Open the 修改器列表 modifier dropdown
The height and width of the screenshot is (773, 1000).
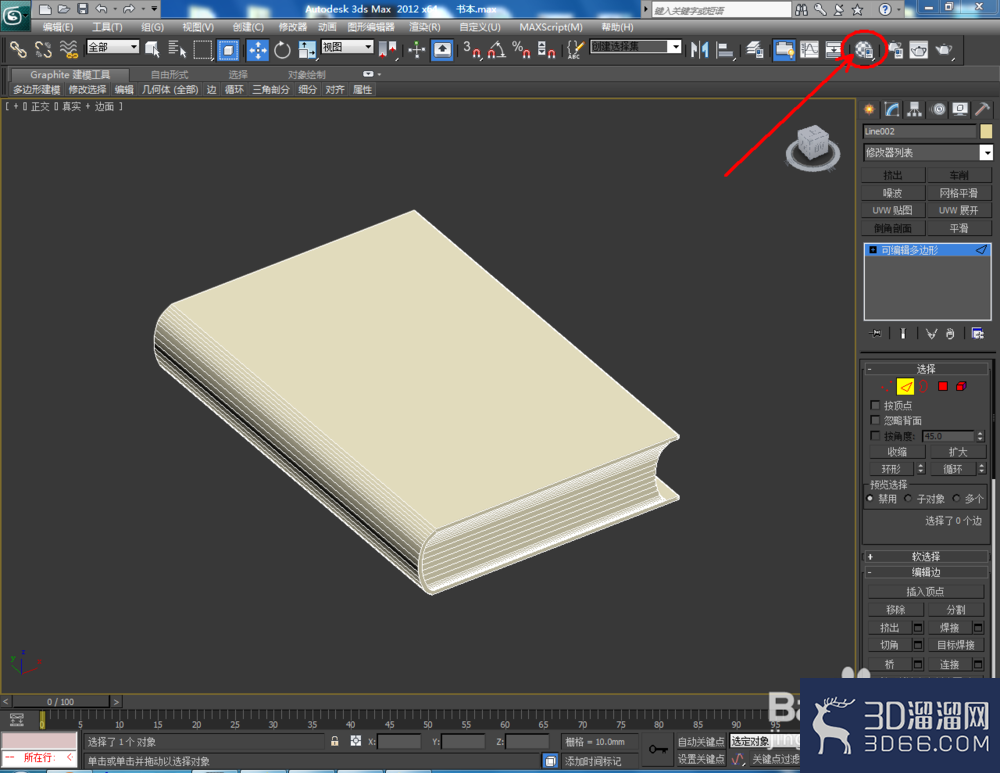point(928,152)
